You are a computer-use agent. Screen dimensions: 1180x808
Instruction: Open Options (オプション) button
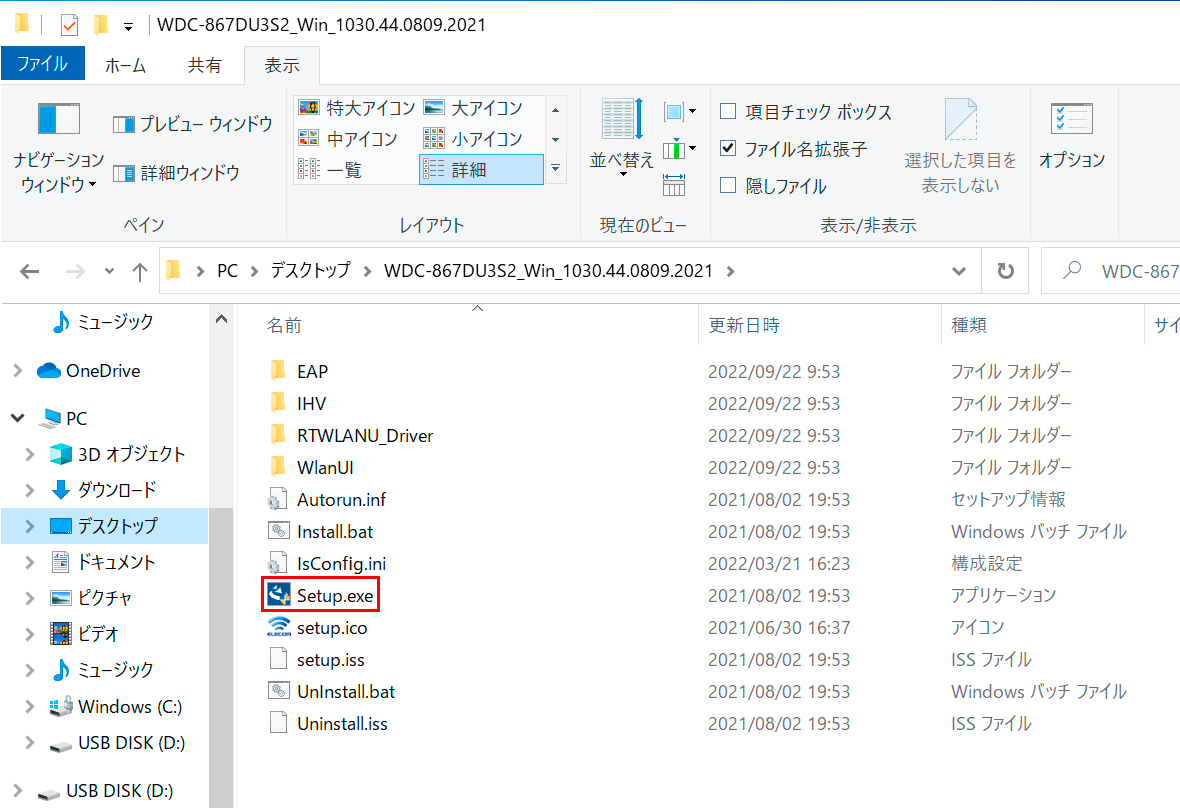pyautogui.click(x=1072, y=137)
